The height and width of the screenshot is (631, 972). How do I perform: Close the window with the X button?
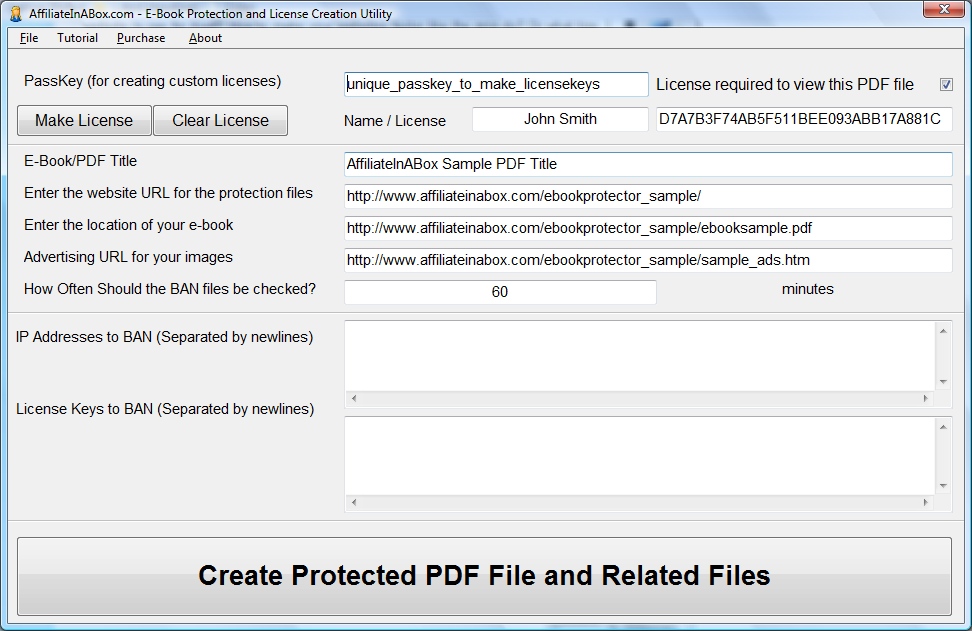point(943,9)
